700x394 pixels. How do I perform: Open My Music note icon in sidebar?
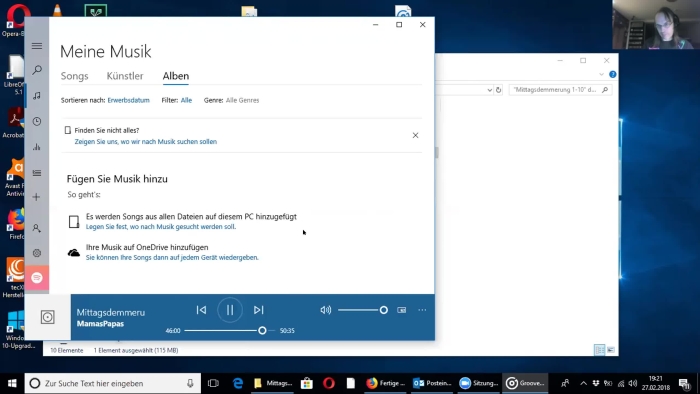coord(37,95)
